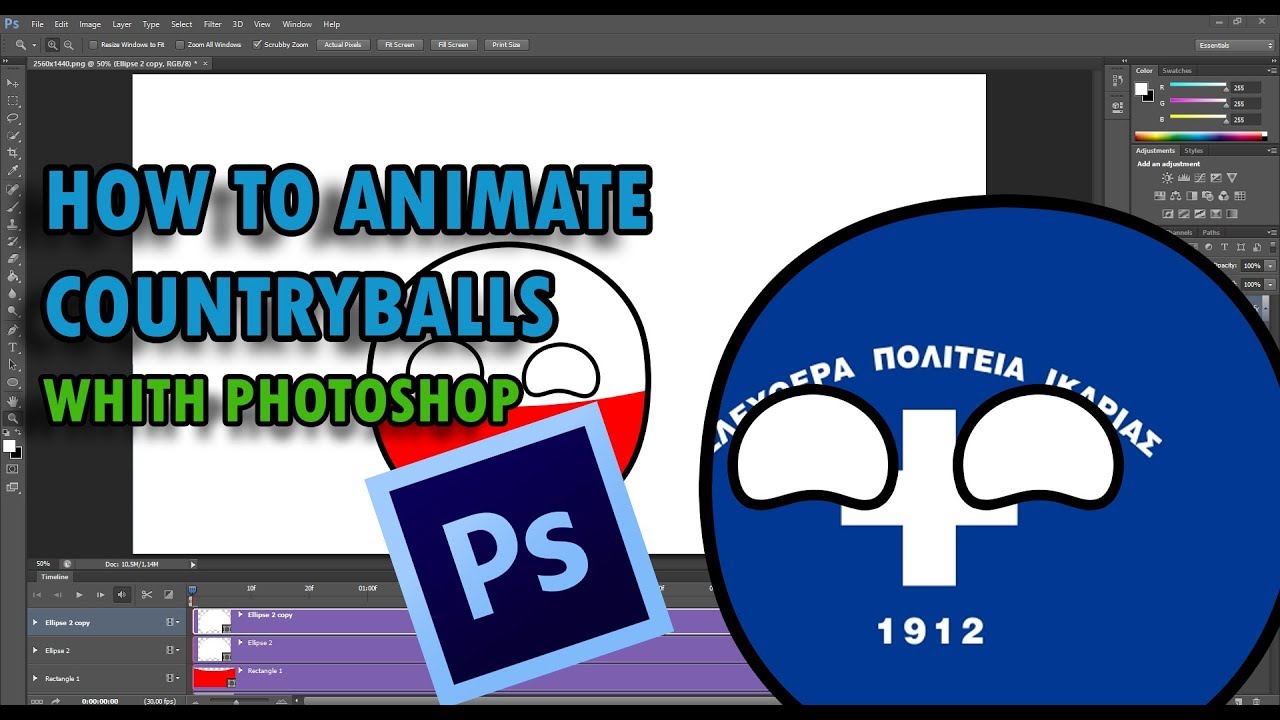This screenshot has height=720, width=1280.
Task: Expand the Ellipse 2 copy track
Action: tap(35, 622)
